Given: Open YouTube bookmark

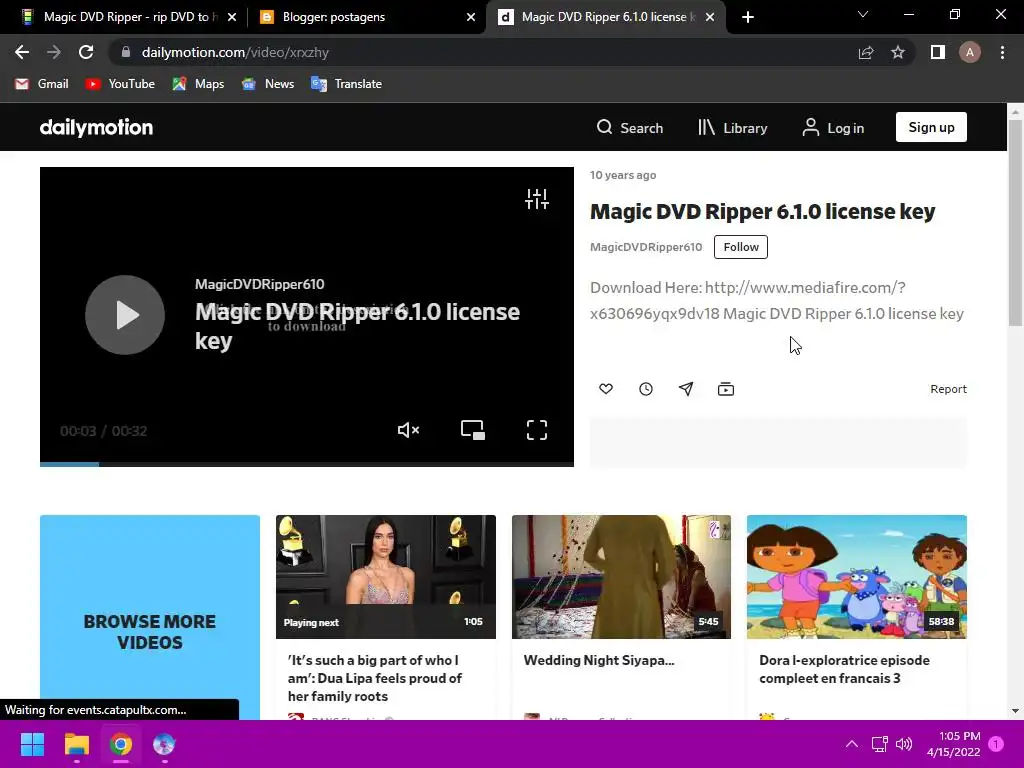Looking at the screenshot, I should [120, 84].
